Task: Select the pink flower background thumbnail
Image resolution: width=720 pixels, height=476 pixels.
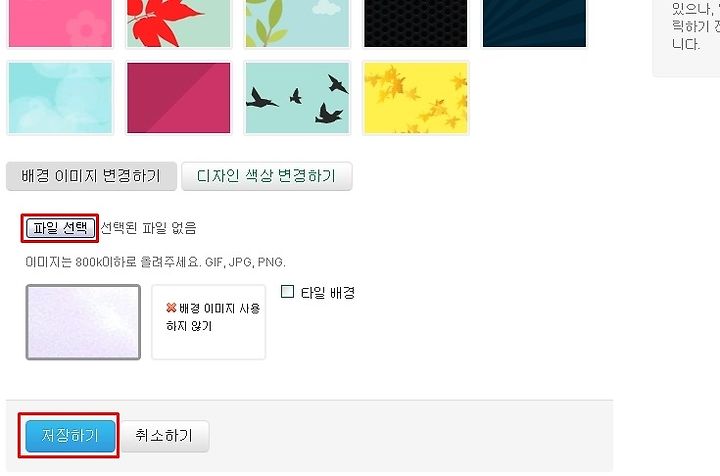Action: point(60,23)
